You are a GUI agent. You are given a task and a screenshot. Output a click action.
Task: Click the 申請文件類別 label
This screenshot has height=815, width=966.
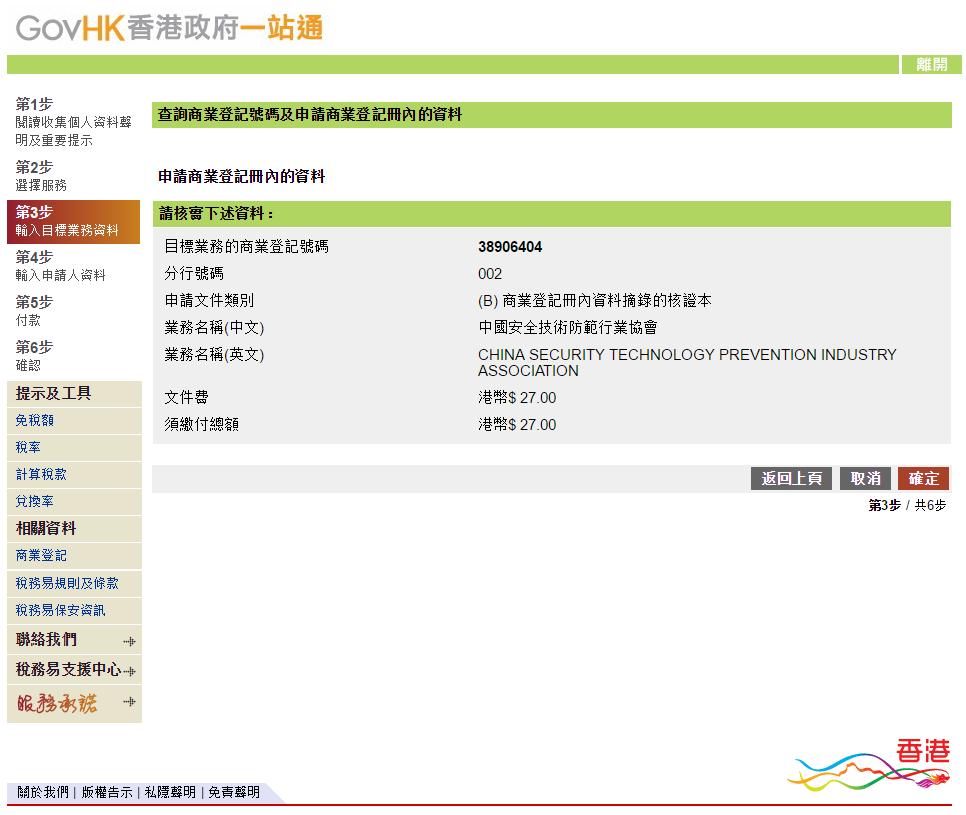tap(209, 301)
